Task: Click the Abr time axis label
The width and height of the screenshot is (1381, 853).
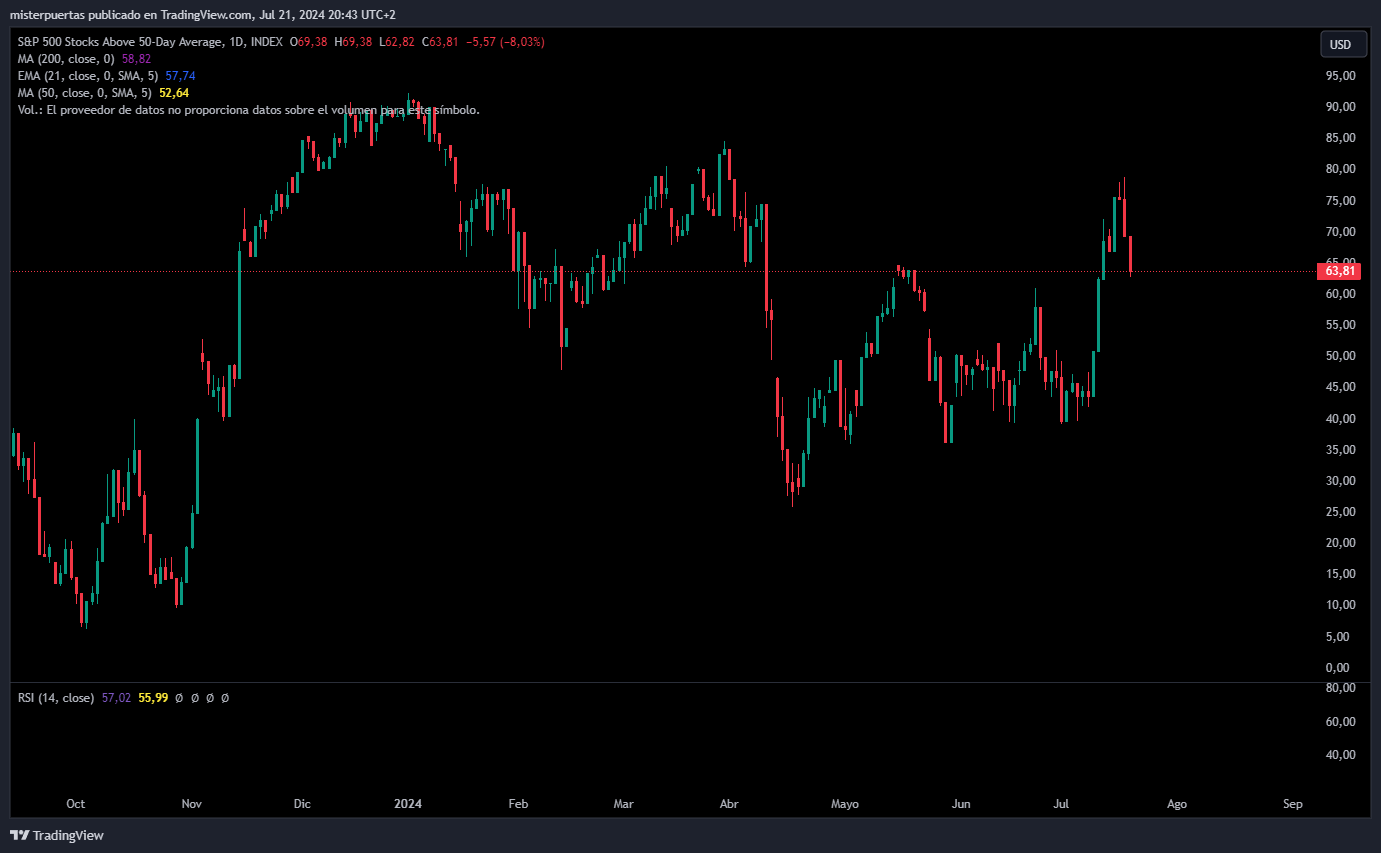Action: pyautogui.click(x=730, y=804)
